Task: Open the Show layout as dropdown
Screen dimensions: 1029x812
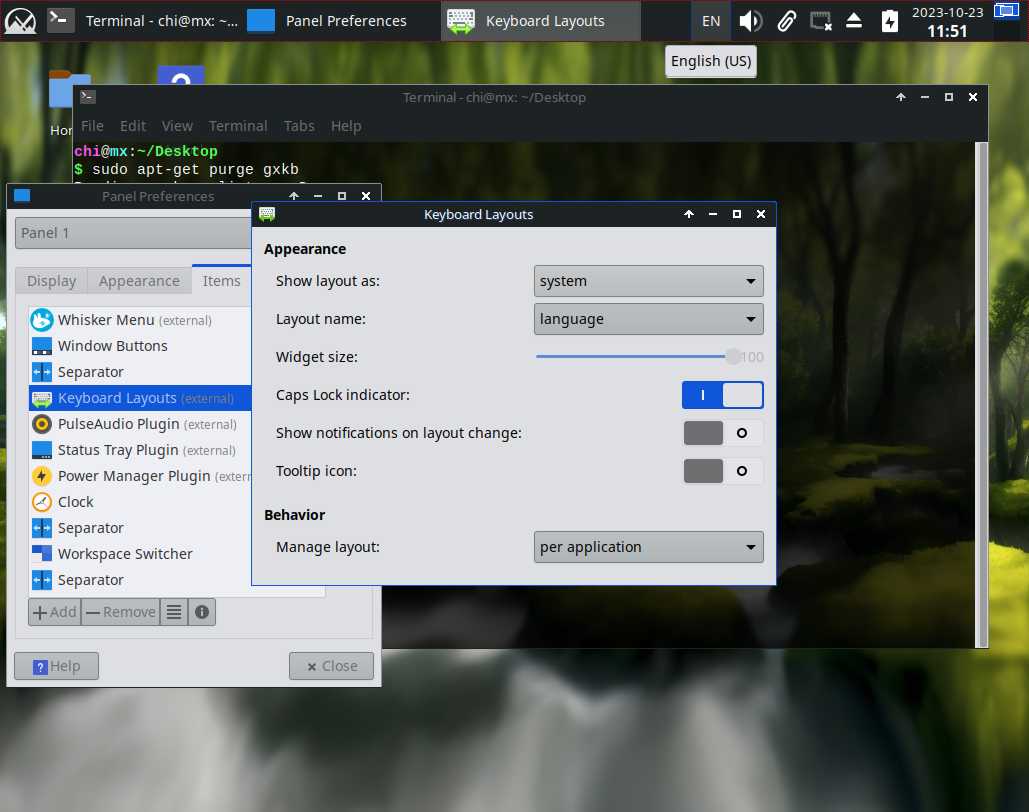Action: click(648, 281)
